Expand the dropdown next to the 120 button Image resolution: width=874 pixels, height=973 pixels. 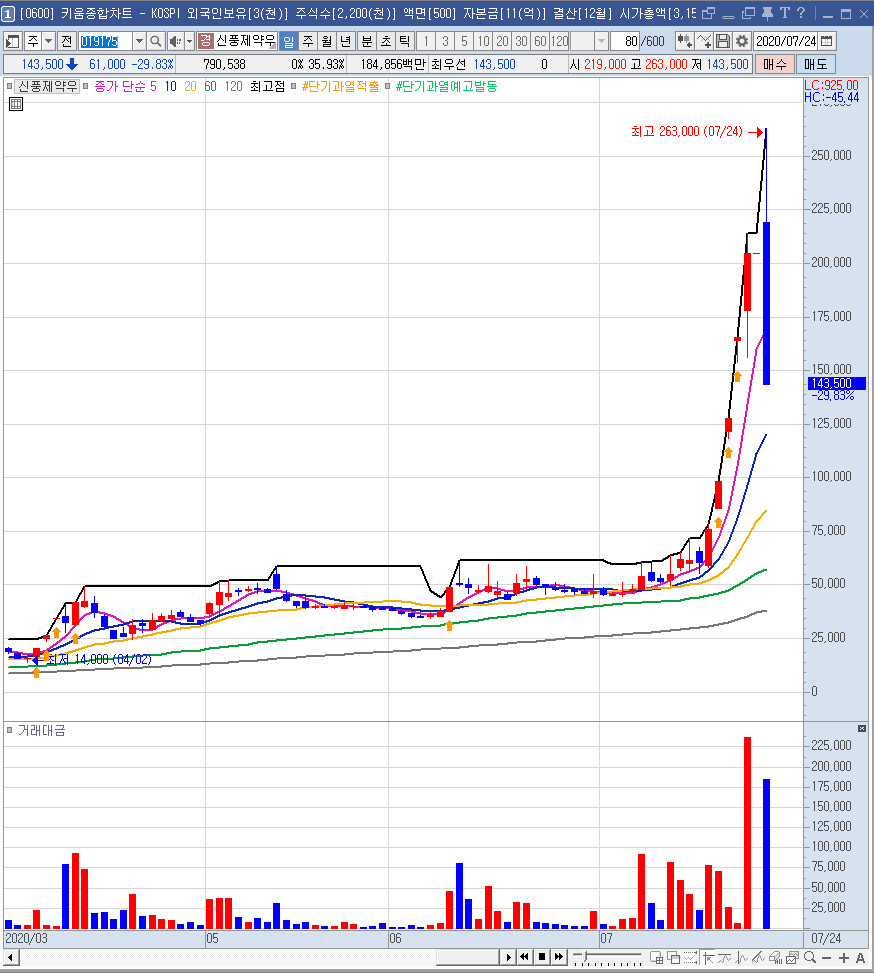[601, 41]
